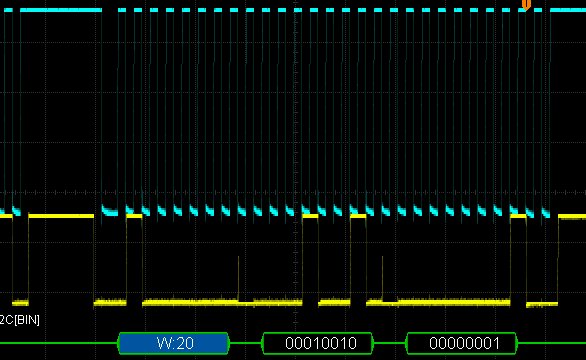The image size is (586, 360).
Task: Click the second narrow yellow glitch spike
Action: click(x=382, y=279)
